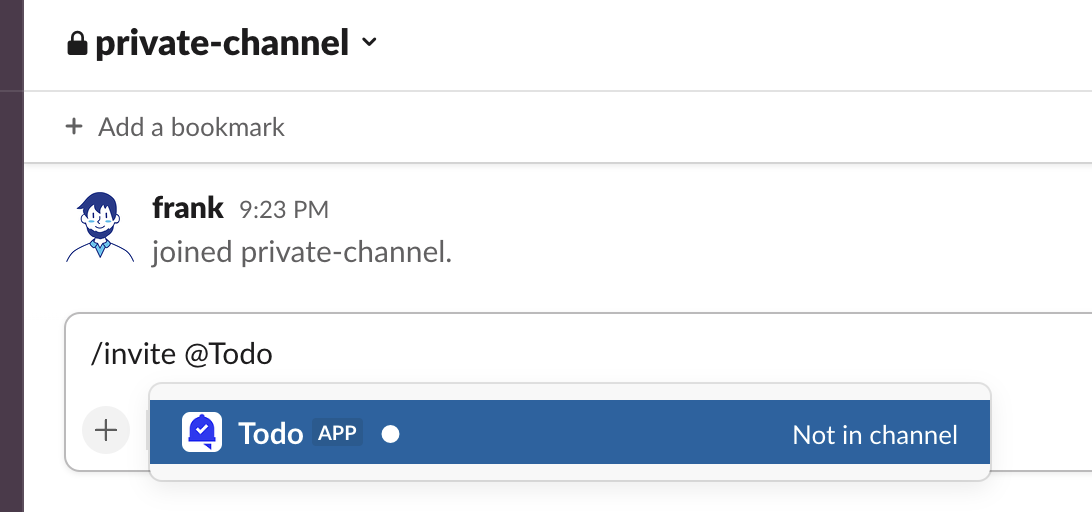Click the Todo app bell icon in suggestions
This screenshot has width=1092, height=512.
tap(202, 433)
